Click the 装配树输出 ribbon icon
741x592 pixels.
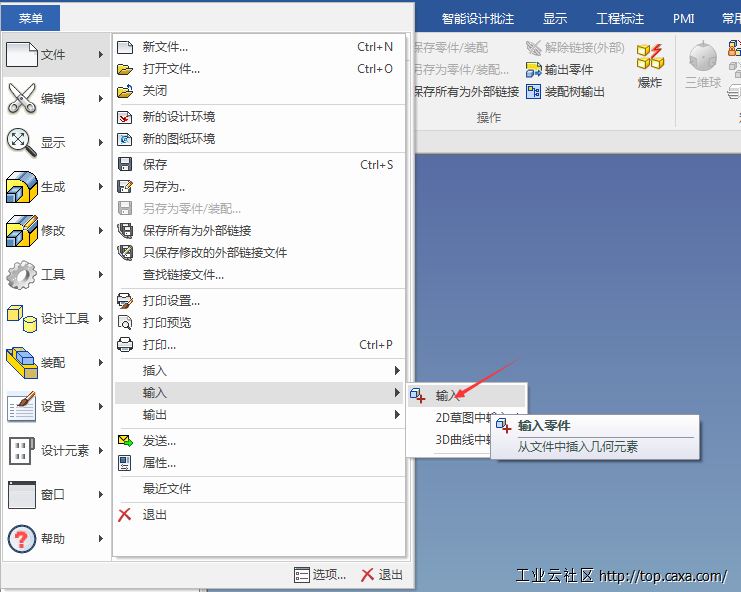tap(535, 92)
